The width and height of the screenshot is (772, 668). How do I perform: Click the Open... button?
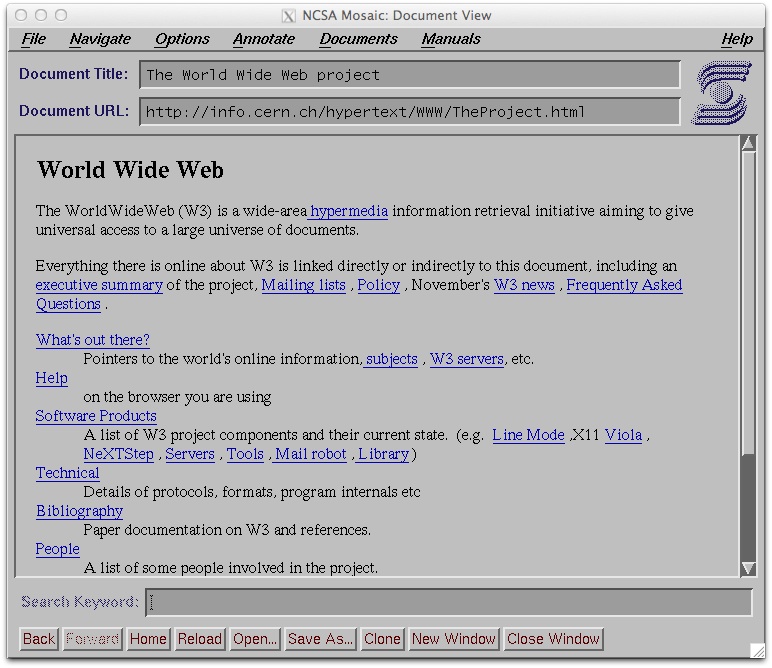[x=255, y=639]
